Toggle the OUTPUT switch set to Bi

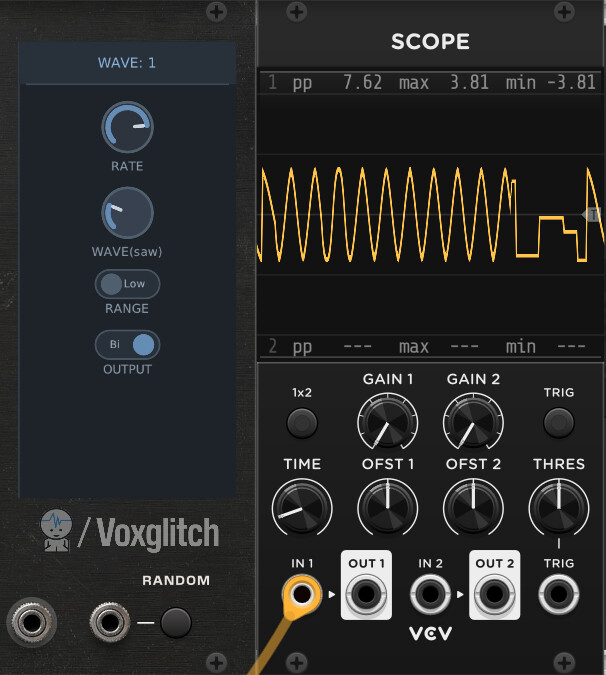point(127,345)
